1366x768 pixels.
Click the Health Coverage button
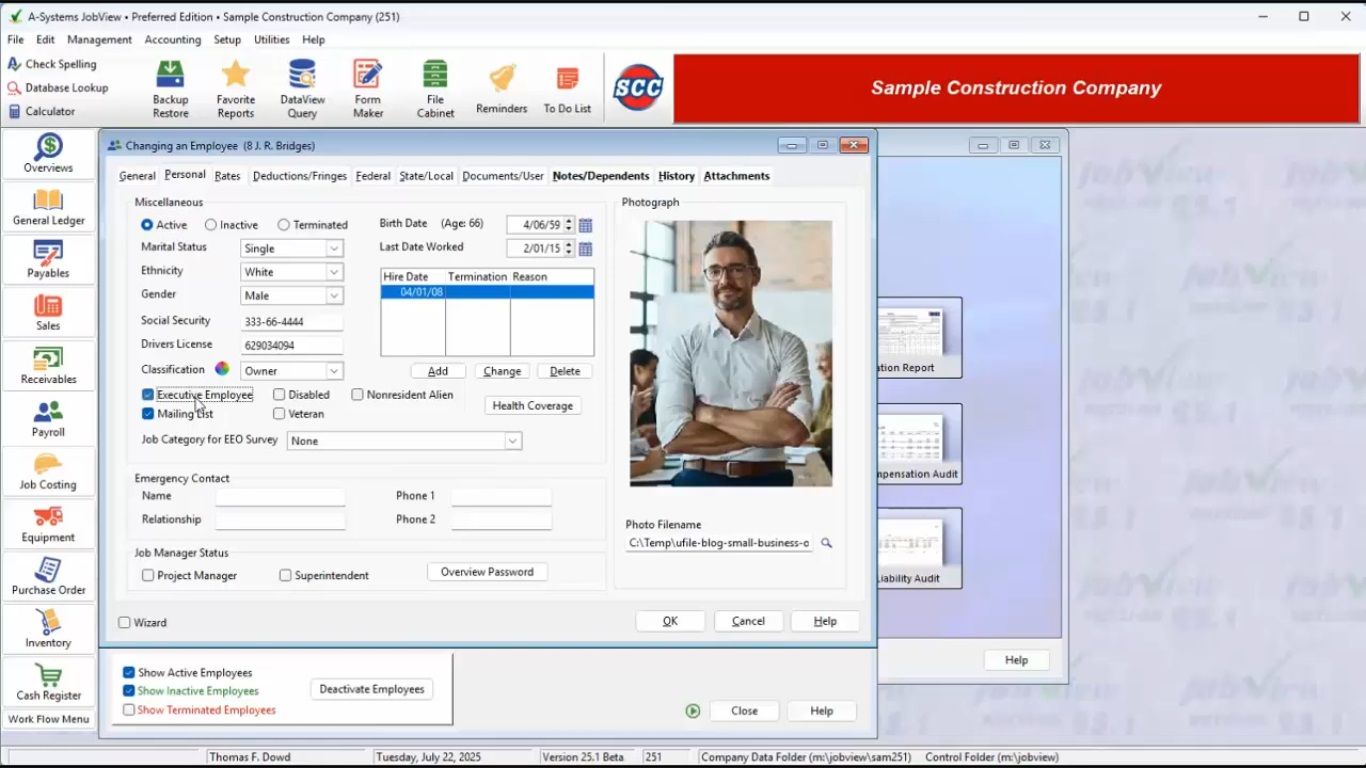532,406
